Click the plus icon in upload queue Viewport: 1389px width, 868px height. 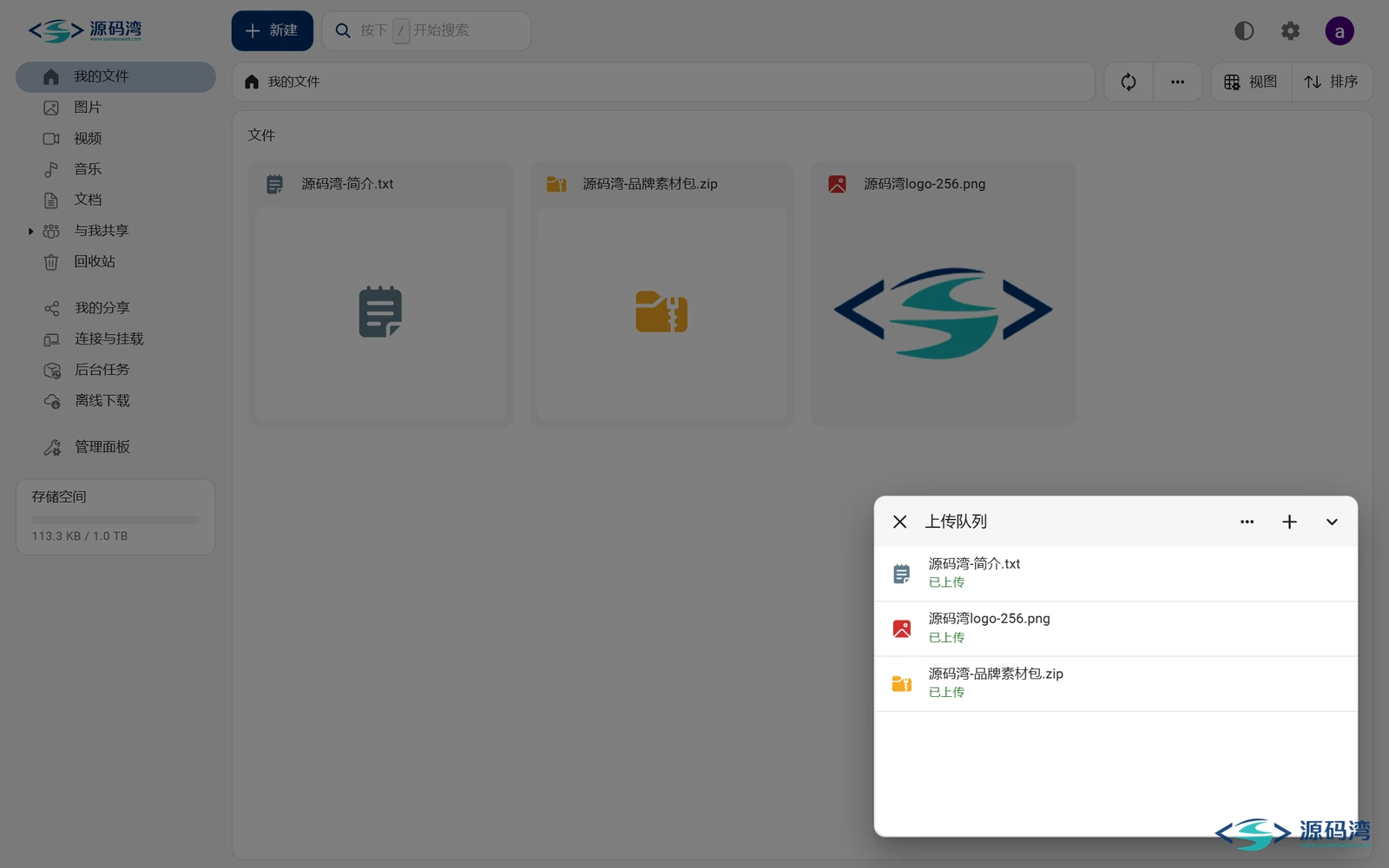1289,522
